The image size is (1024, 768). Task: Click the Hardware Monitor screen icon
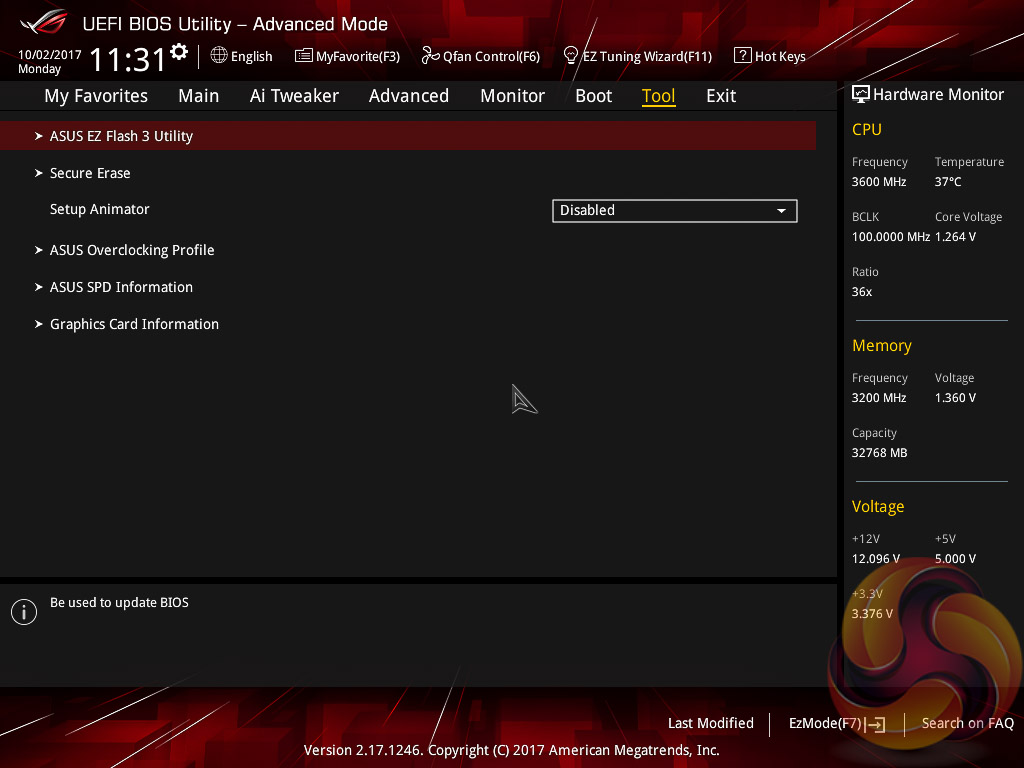coord(860,95)
